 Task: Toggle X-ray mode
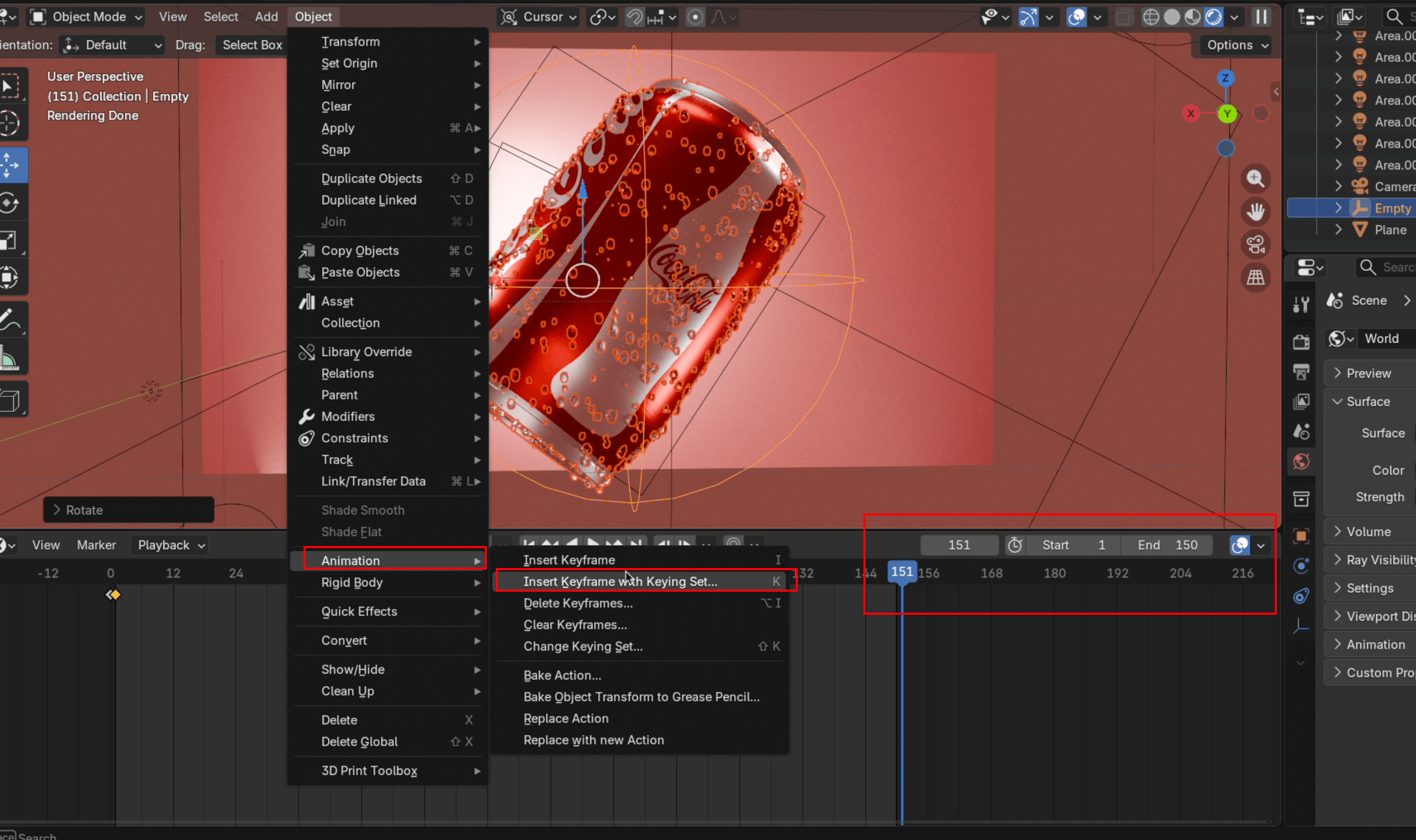point(1124,17)
